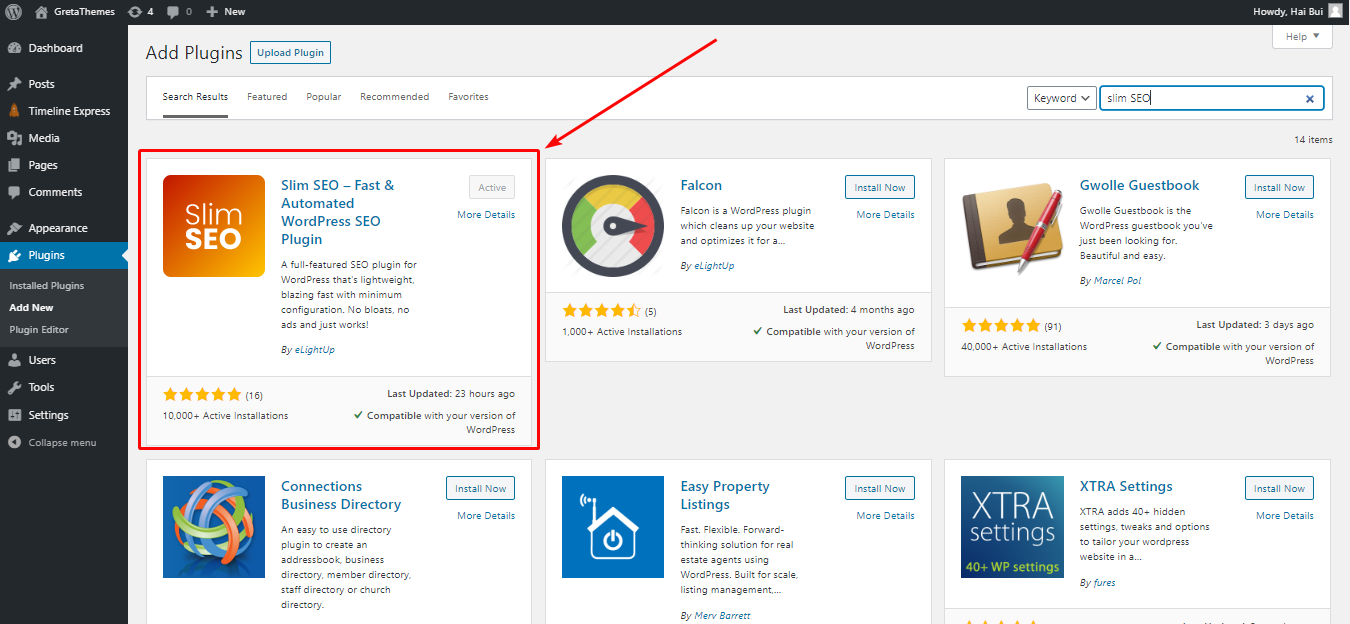Click the Upload Plugin button
Screen dimensions: 1350x624
tap(290, 52)
